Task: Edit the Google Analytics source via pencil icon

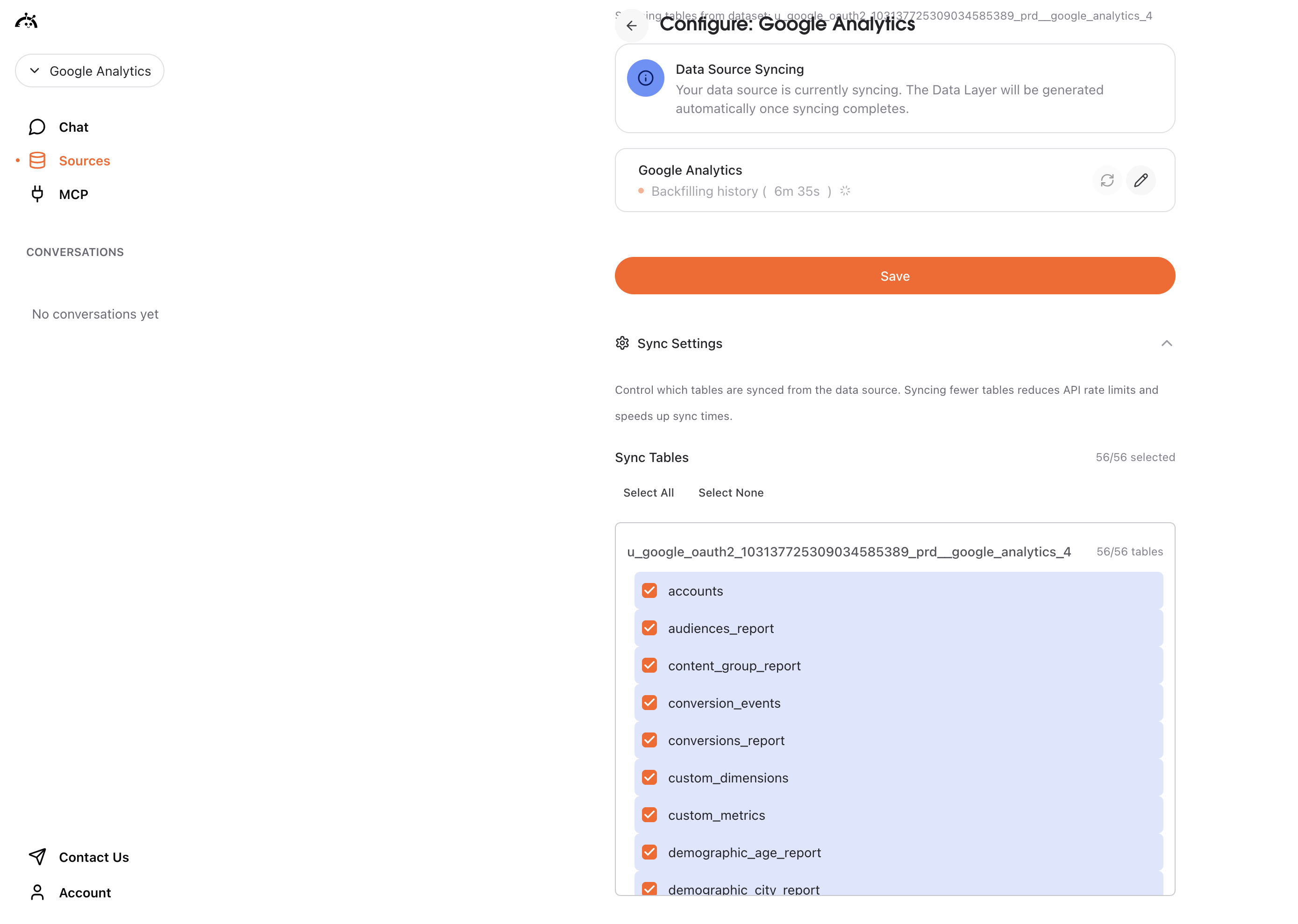Action: point(1141,180)
